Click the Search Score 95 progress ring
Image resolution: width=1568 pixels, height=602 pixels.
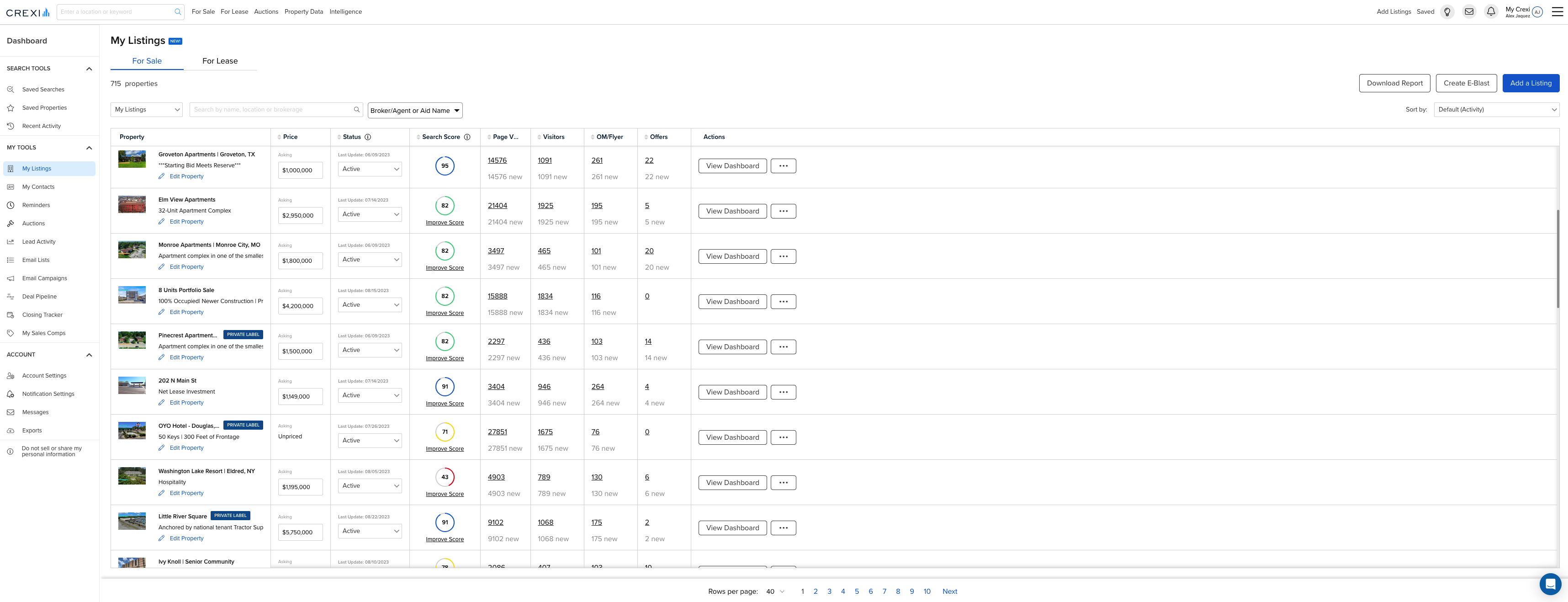point(445,165)
